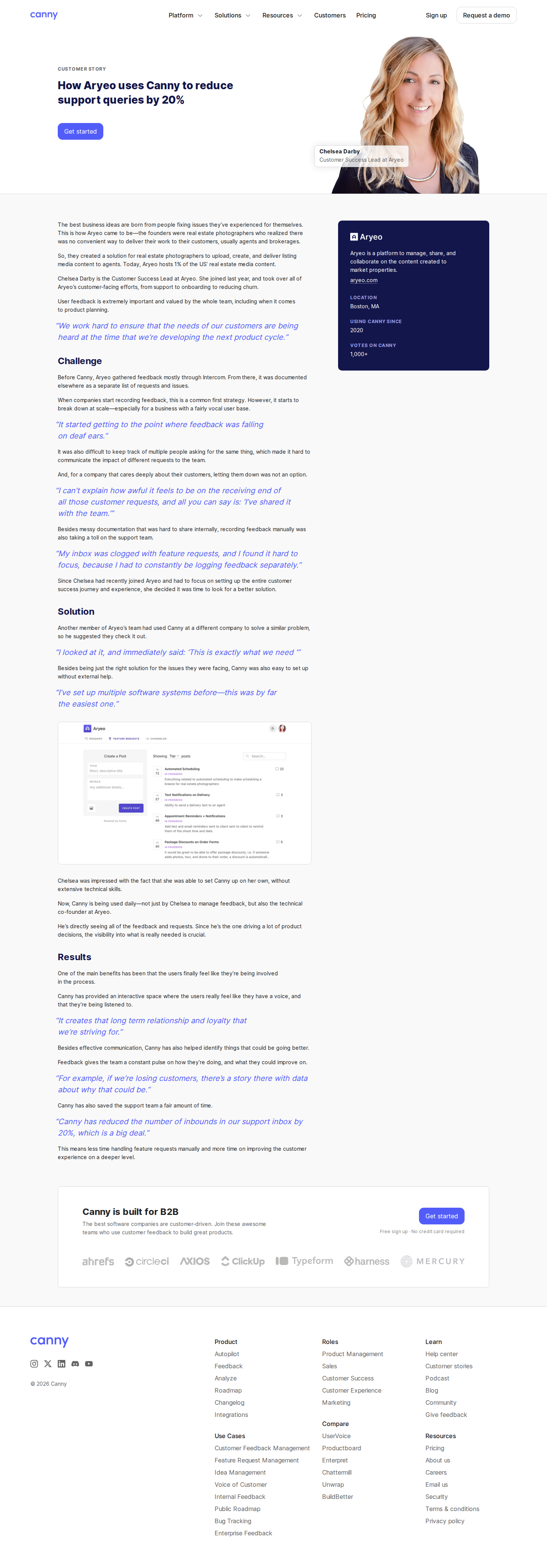Click the ClickUp logo
This screenshot has height=1568, width=547.
(x=242, y=1261)
